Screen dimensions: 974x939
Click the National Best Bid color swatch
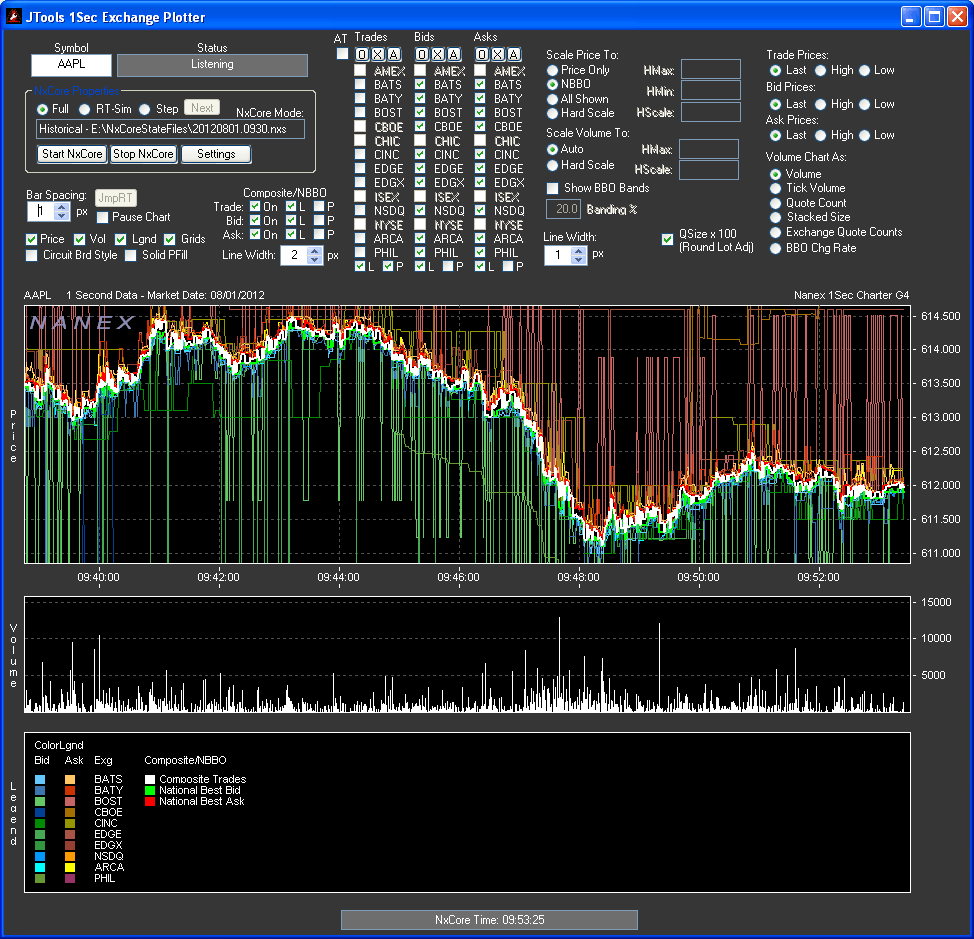[x=150, y=791]
